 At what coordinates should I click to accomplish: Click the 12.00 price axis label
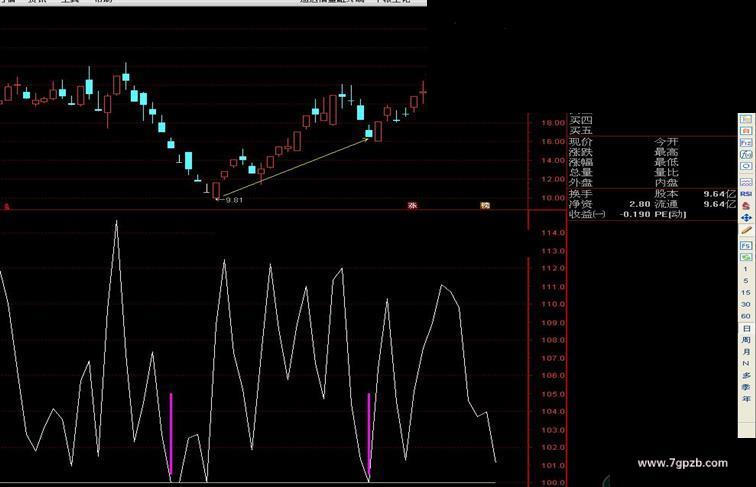[x=553, y=179]
